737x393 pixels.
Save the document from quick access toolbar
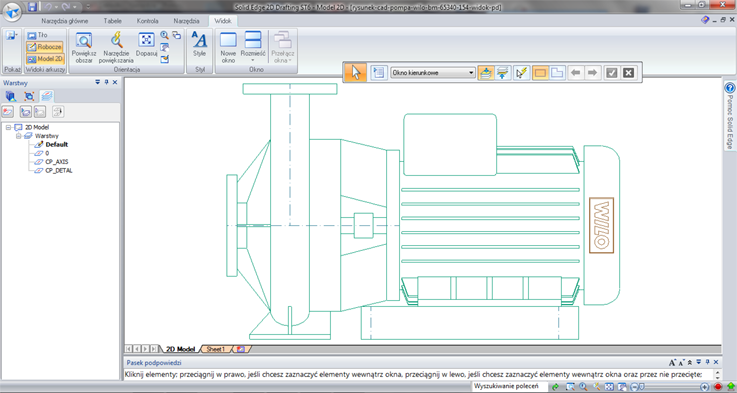(x=32, y=7)
